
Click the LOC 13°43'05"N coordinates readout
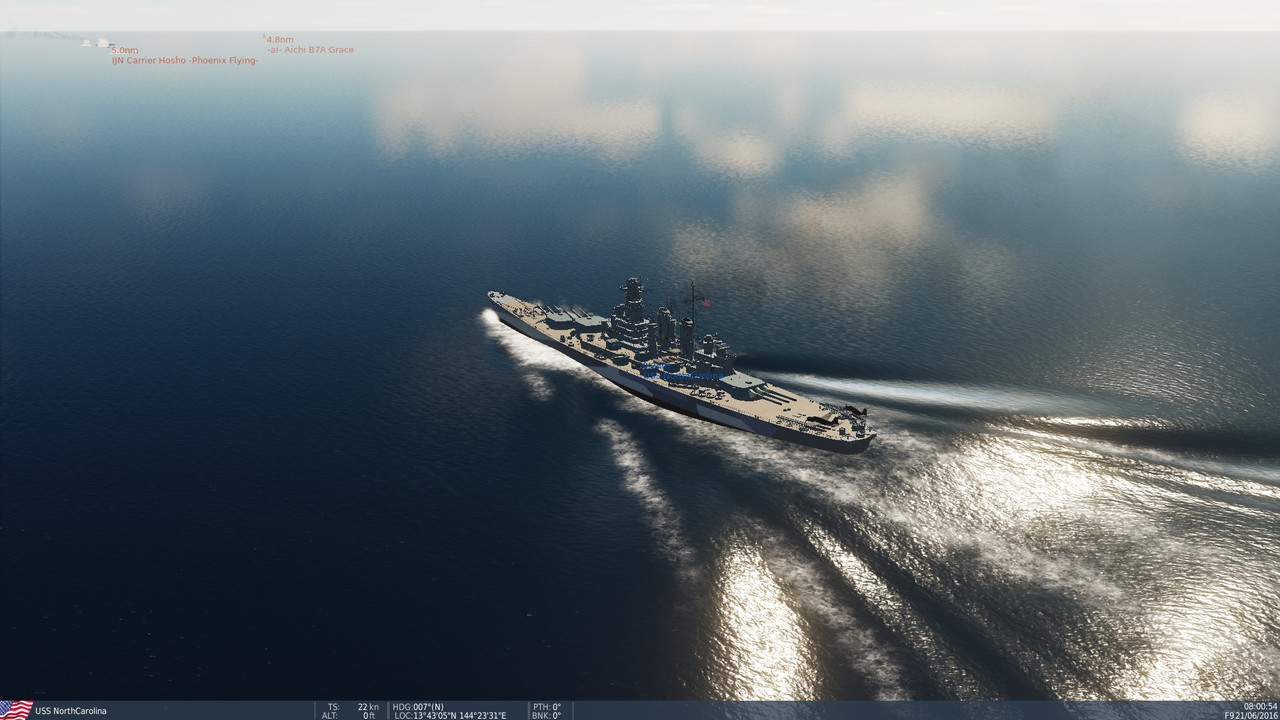click(449, 715)
